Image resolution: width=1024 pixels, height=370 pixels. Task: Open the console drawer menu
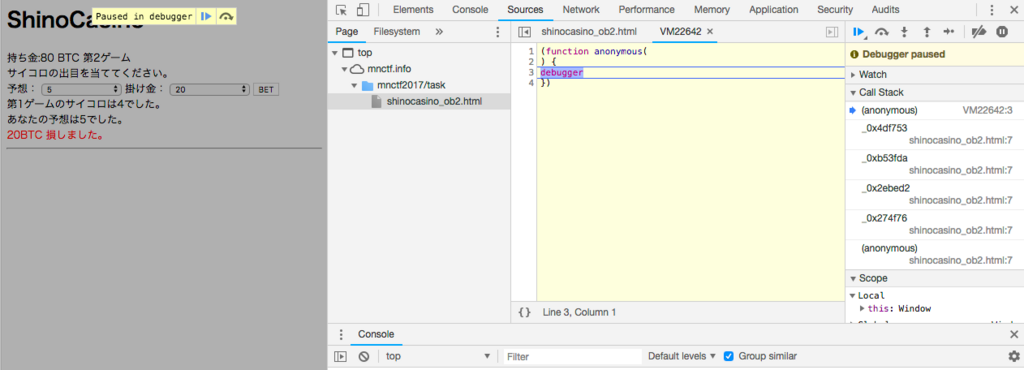pyautogui.click(x=340, y=334)
